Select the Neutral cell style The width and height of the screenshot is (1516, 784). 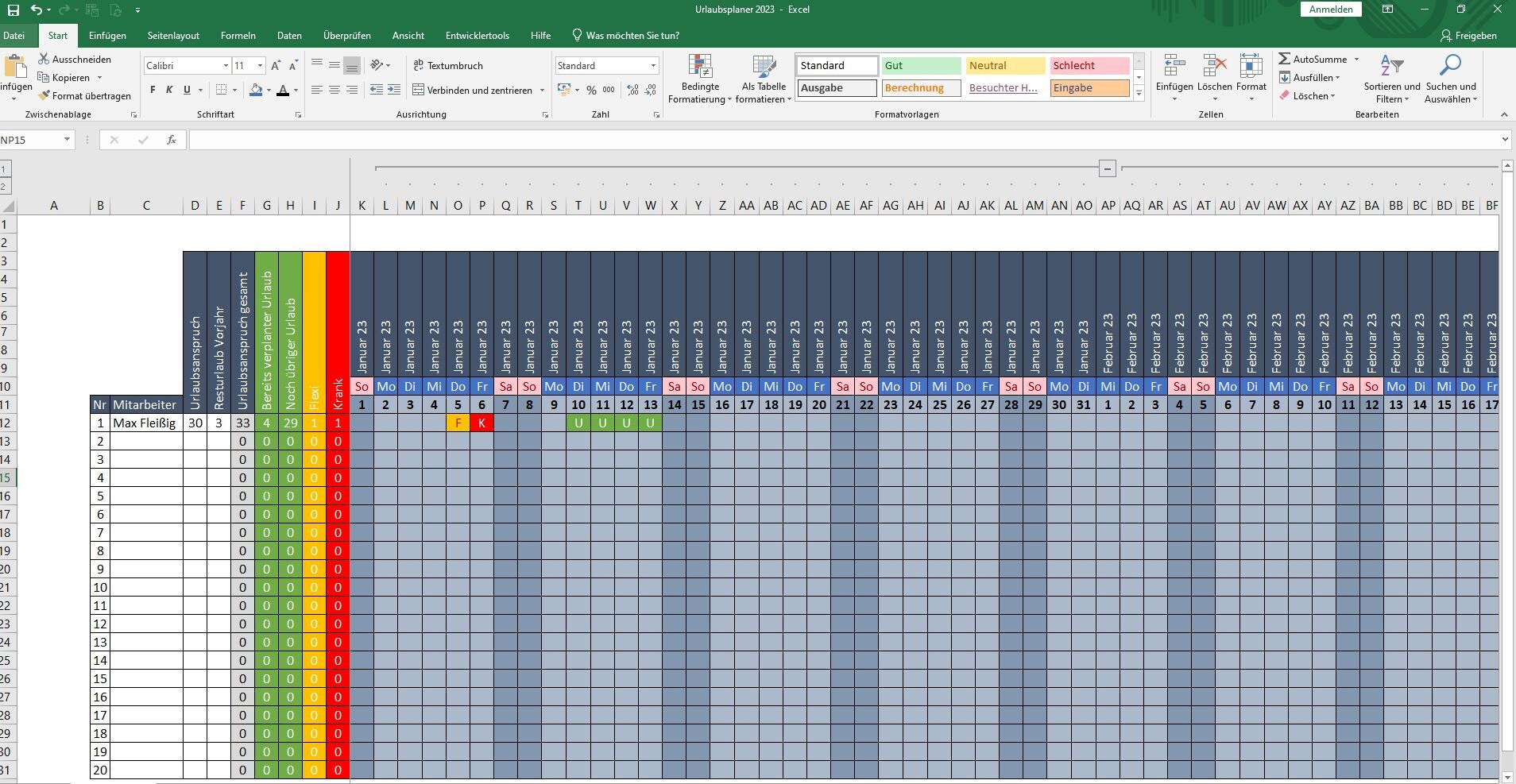pyautogui.click(x=1005, y=65)
